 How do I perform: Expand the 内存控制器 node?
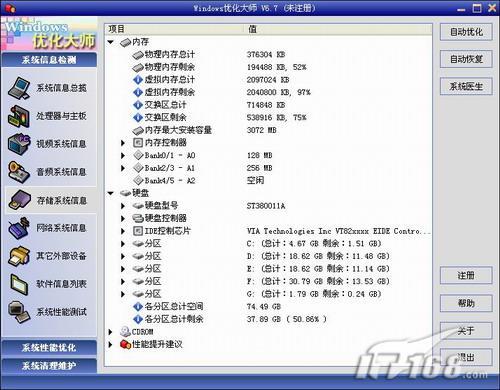(123, 143)
